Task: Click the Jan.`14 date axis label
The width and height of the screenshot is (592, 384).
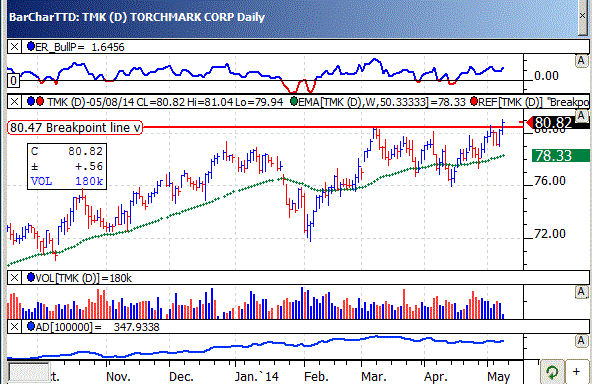Action: [256, 376]
